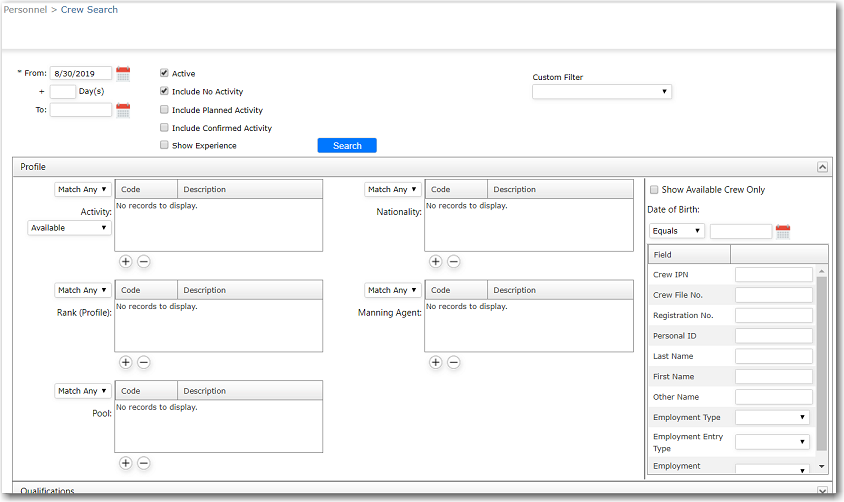Open the To date calendar picker
Image resolution: width=844 pixels, height=502 pixels.
point(123,111)
